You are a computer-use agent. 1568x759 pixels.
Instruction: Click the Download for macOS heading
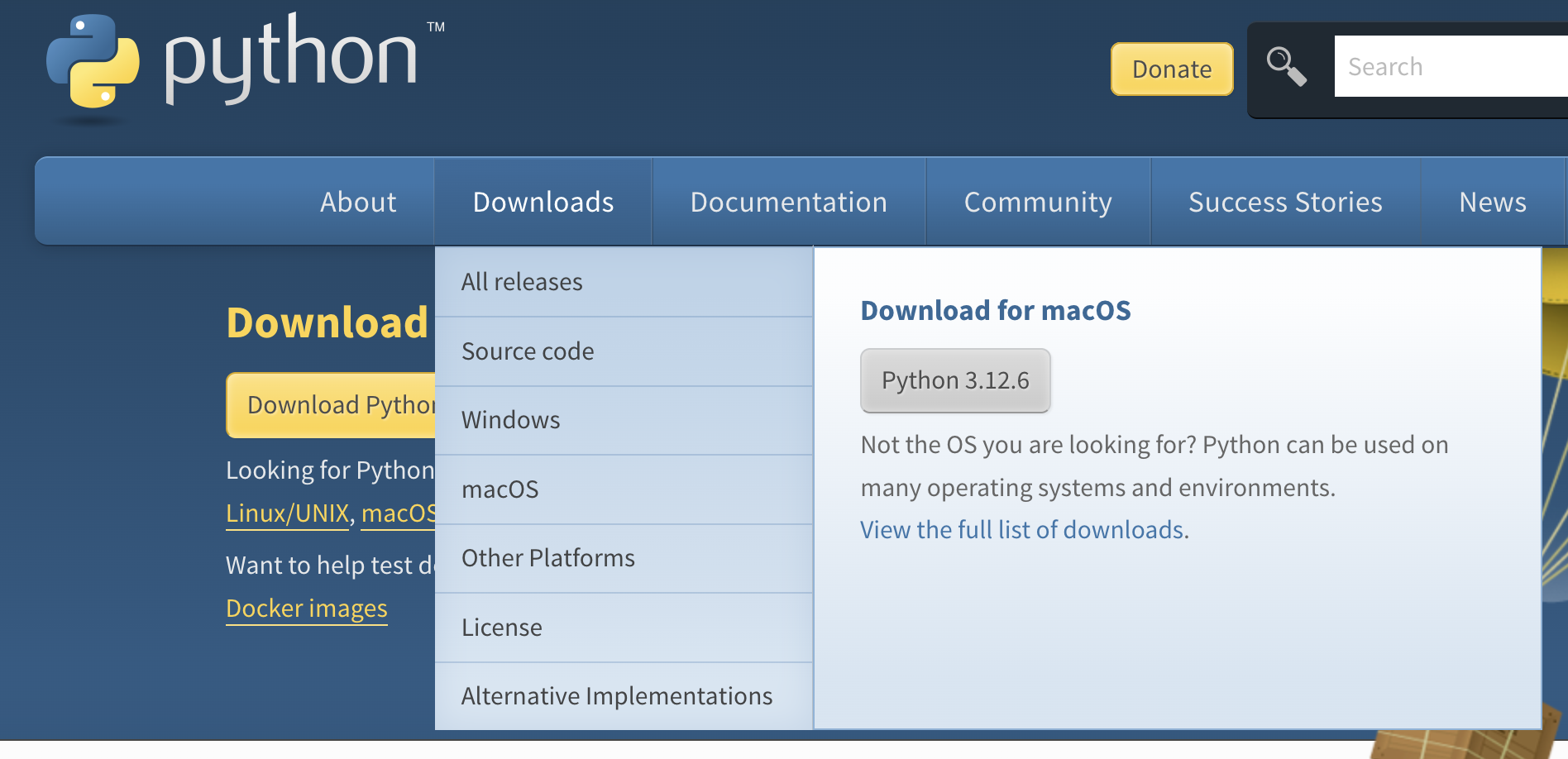[996, 310]
